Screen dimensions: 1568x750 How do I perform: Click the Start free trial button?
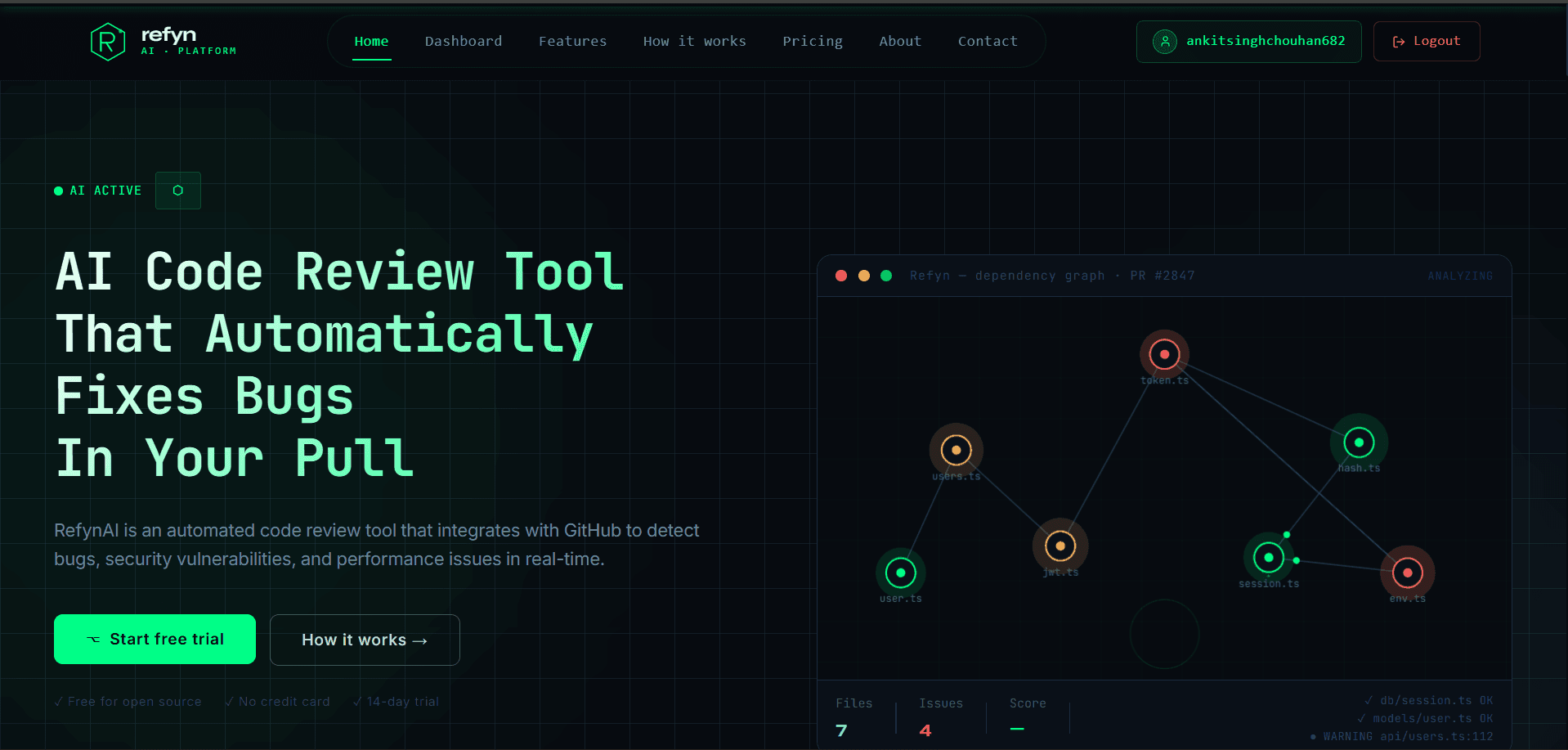pyautogui.click(x=155, y=639)
